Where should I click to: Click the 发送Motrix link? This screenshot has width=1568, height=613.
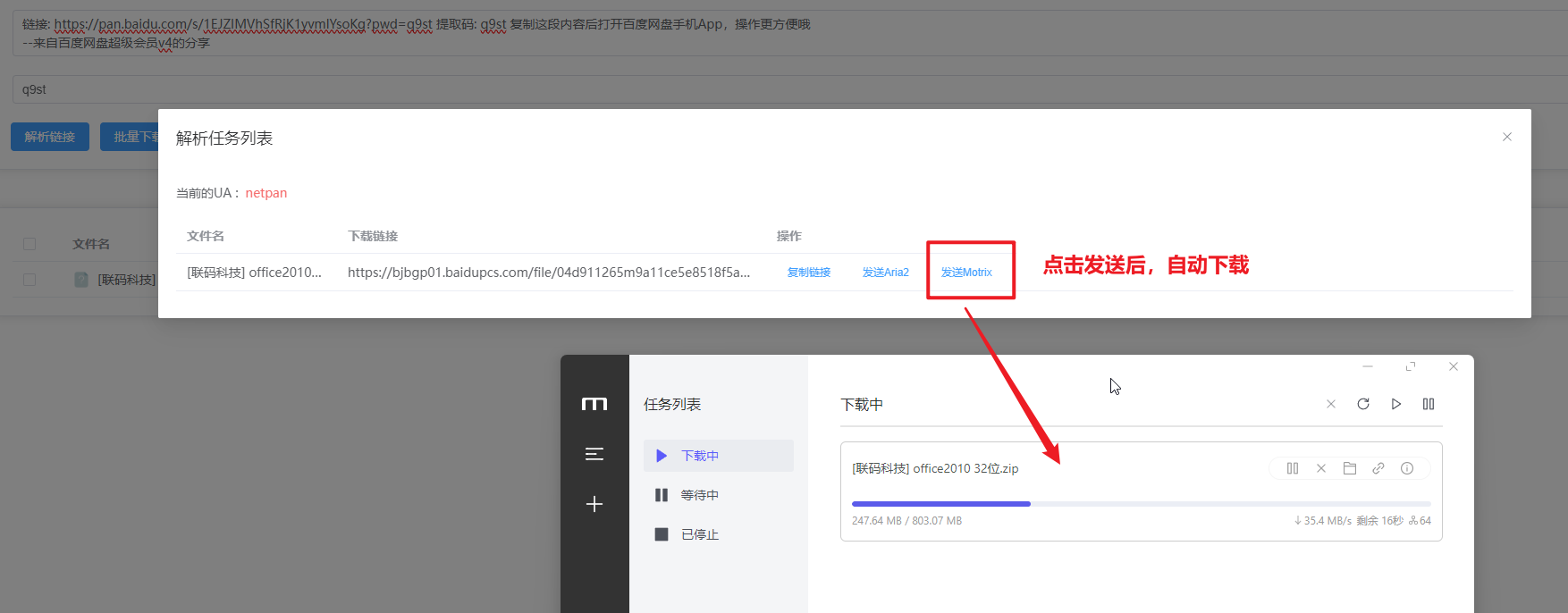coord(966,273)
